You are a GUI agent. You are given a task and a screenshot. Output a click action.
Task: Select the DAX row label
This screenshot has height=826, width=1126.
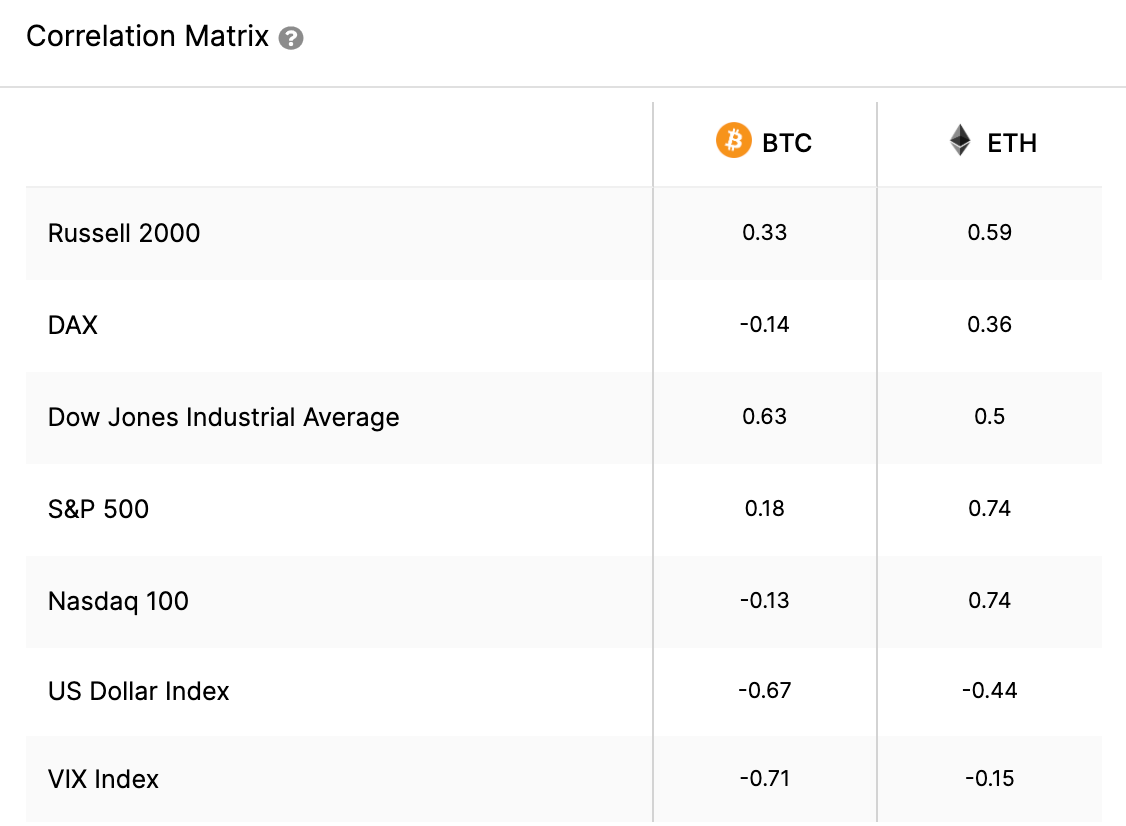73,325
